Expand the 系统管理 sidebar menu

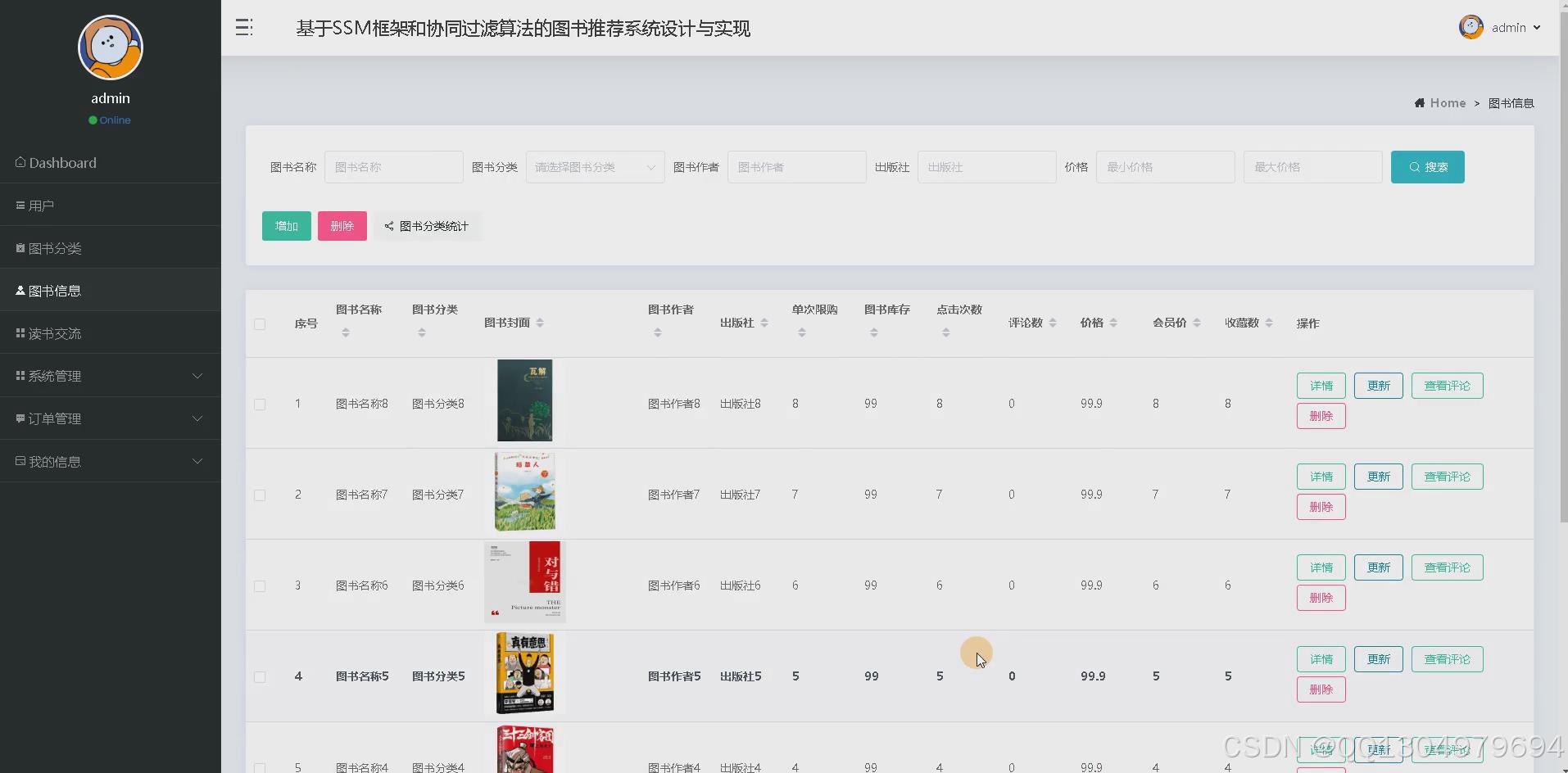[x=111, y=376]
